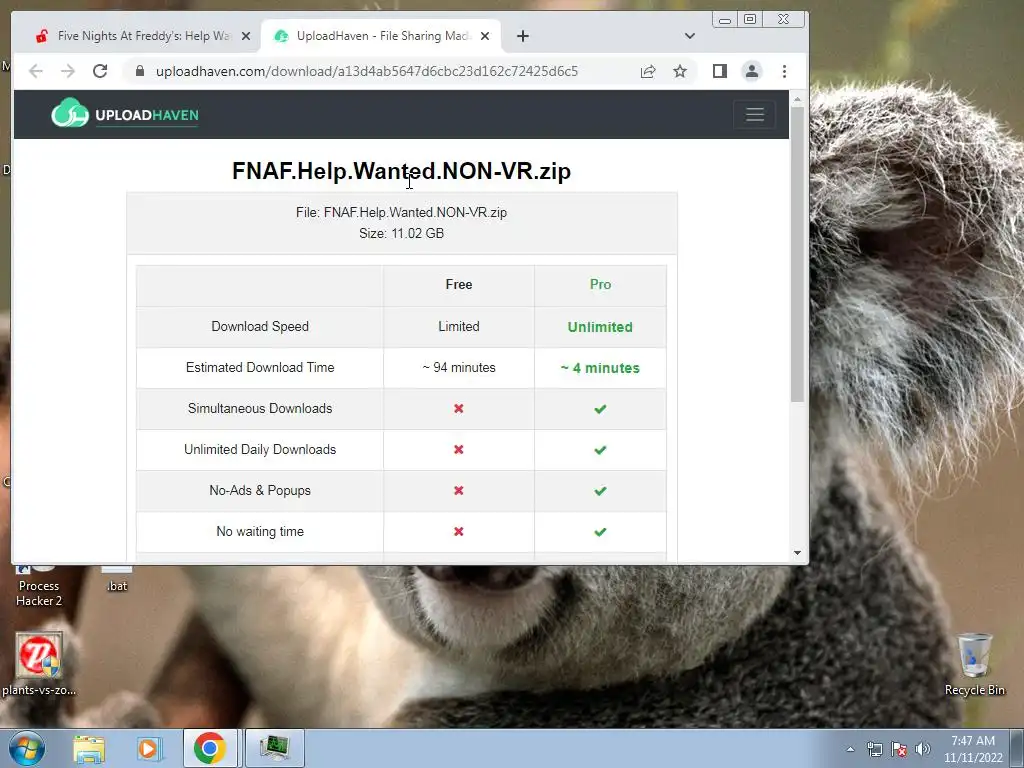This screenshot has height=768, width=1024.
Task: Open Process Hacker taskbar button
Action: click(x=274, y=748)
